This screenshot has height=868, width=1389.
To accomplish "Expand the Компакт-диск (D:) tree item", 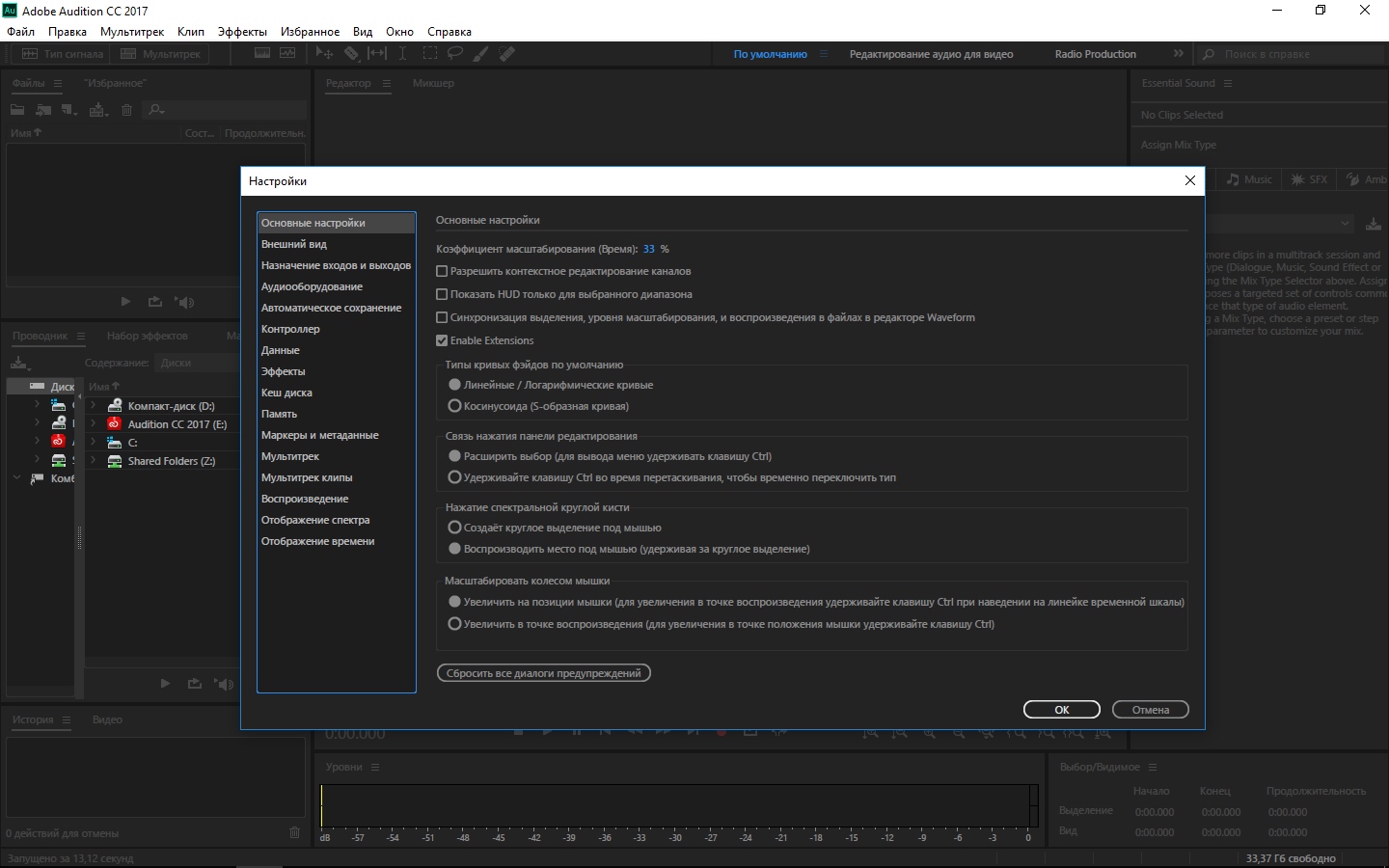I will tap(94, 406).
